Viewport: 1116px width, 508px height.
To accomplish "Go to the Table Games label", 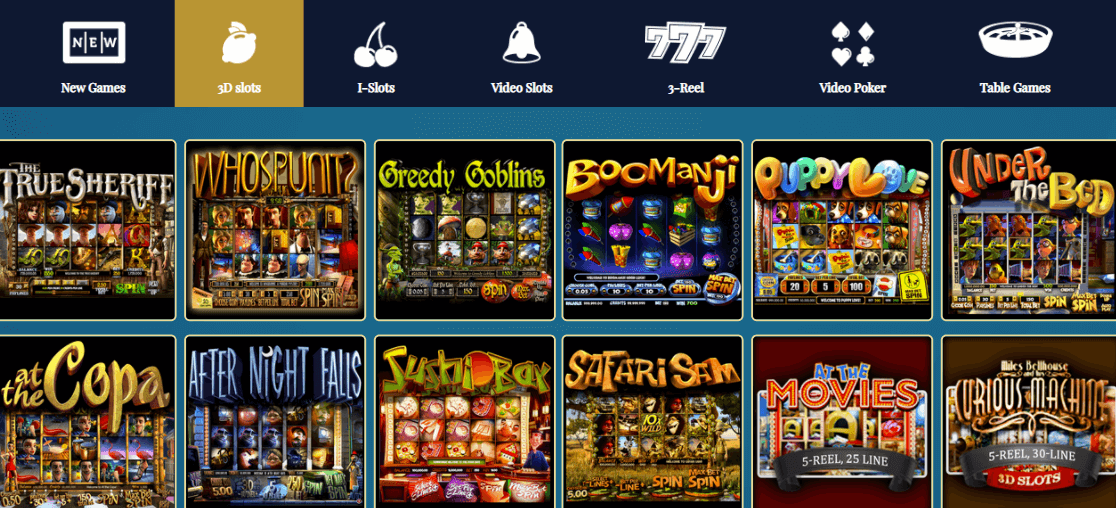I will [1015, 88].
